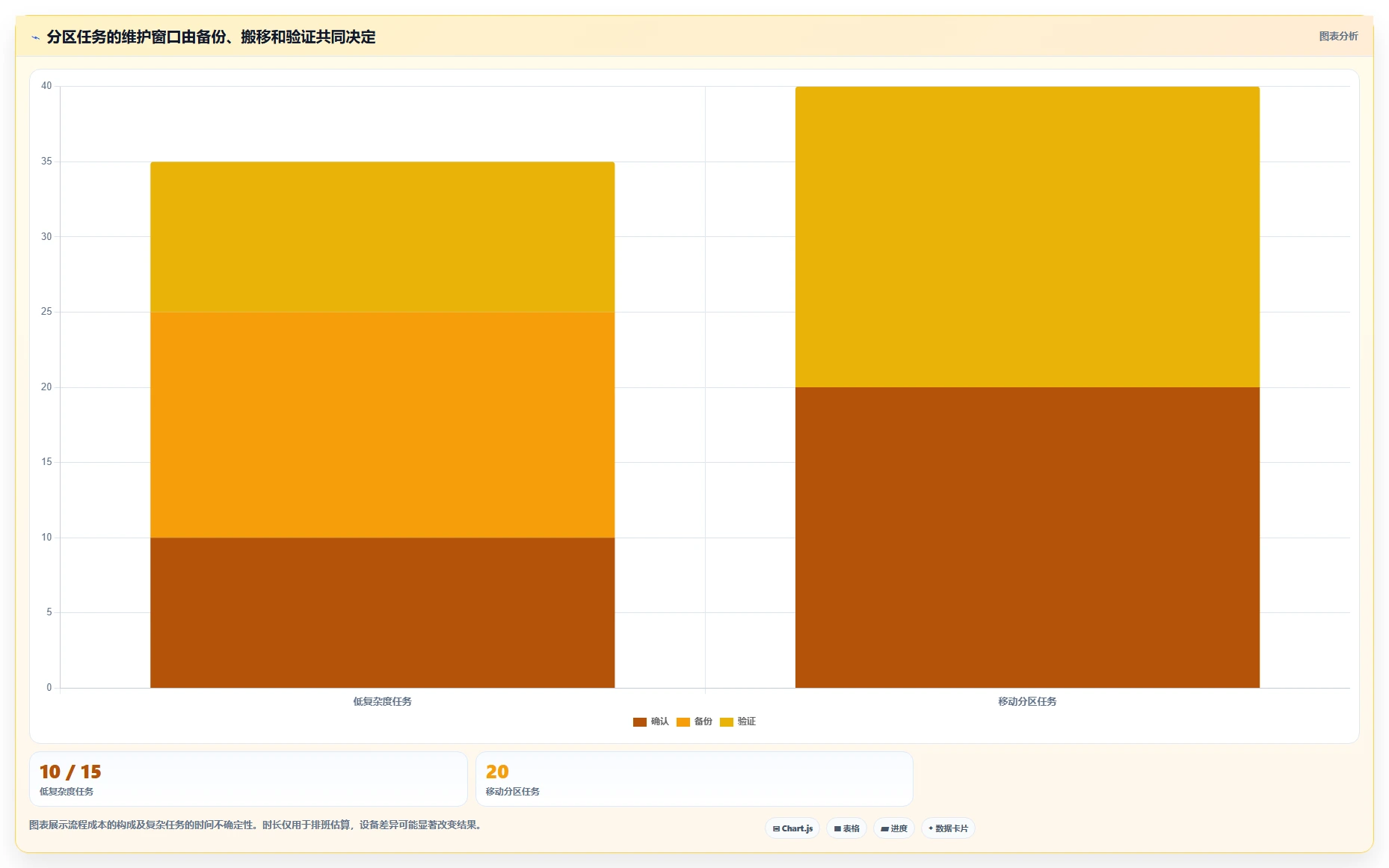Click the 移动分区任务 x-axis label
The height and width of the screenshot is (868, 1389).
tap(1027, 701)
